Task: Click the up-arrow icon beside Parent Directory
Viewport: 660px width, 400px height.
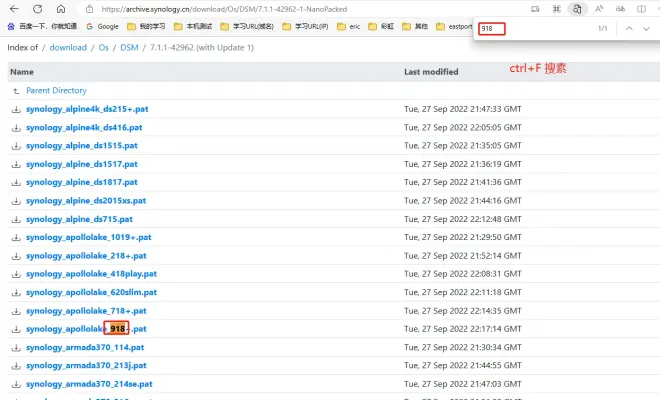Action: [16, 91]
